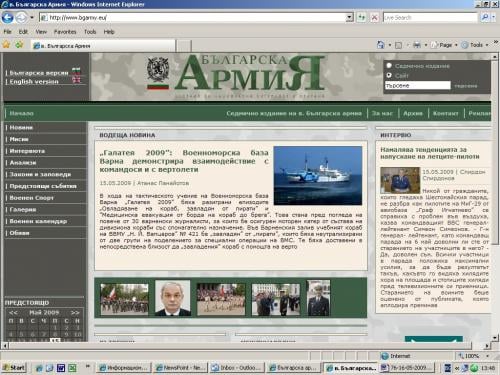Click the empty new tab button
Image resolution: width=500 pixels, height=375 pixels.
[x=183, y=46]
